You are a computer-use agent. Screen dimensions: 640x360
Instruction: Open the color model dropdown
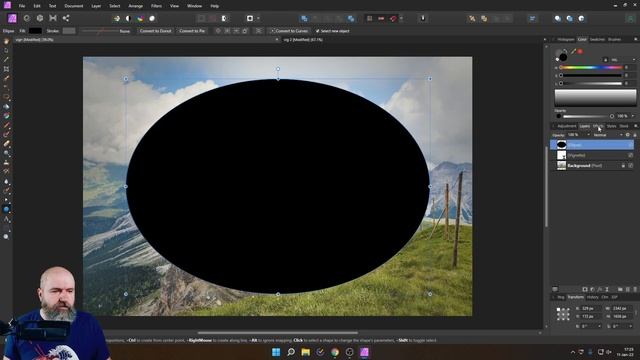[623, 60]
